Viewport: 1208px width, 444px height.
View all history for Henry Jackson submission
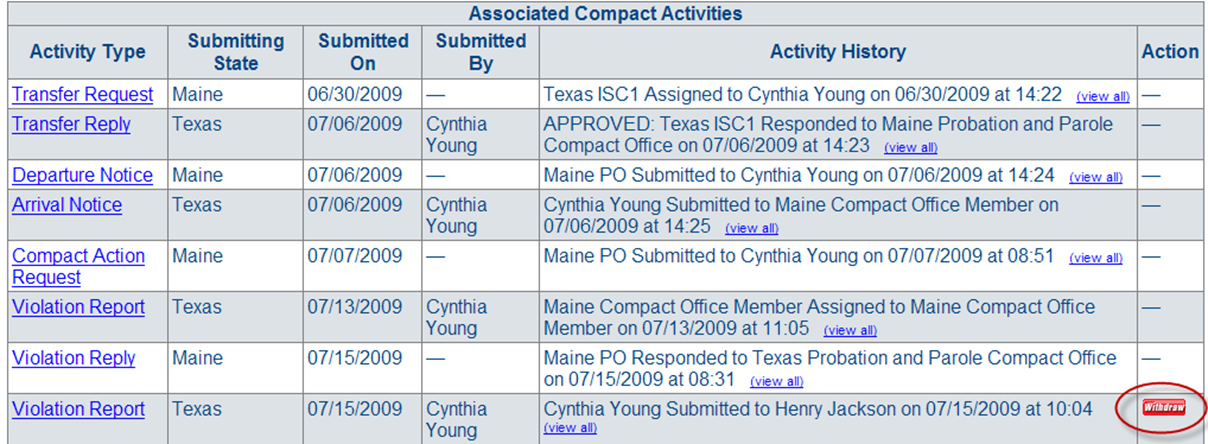[x=570, y=428]
